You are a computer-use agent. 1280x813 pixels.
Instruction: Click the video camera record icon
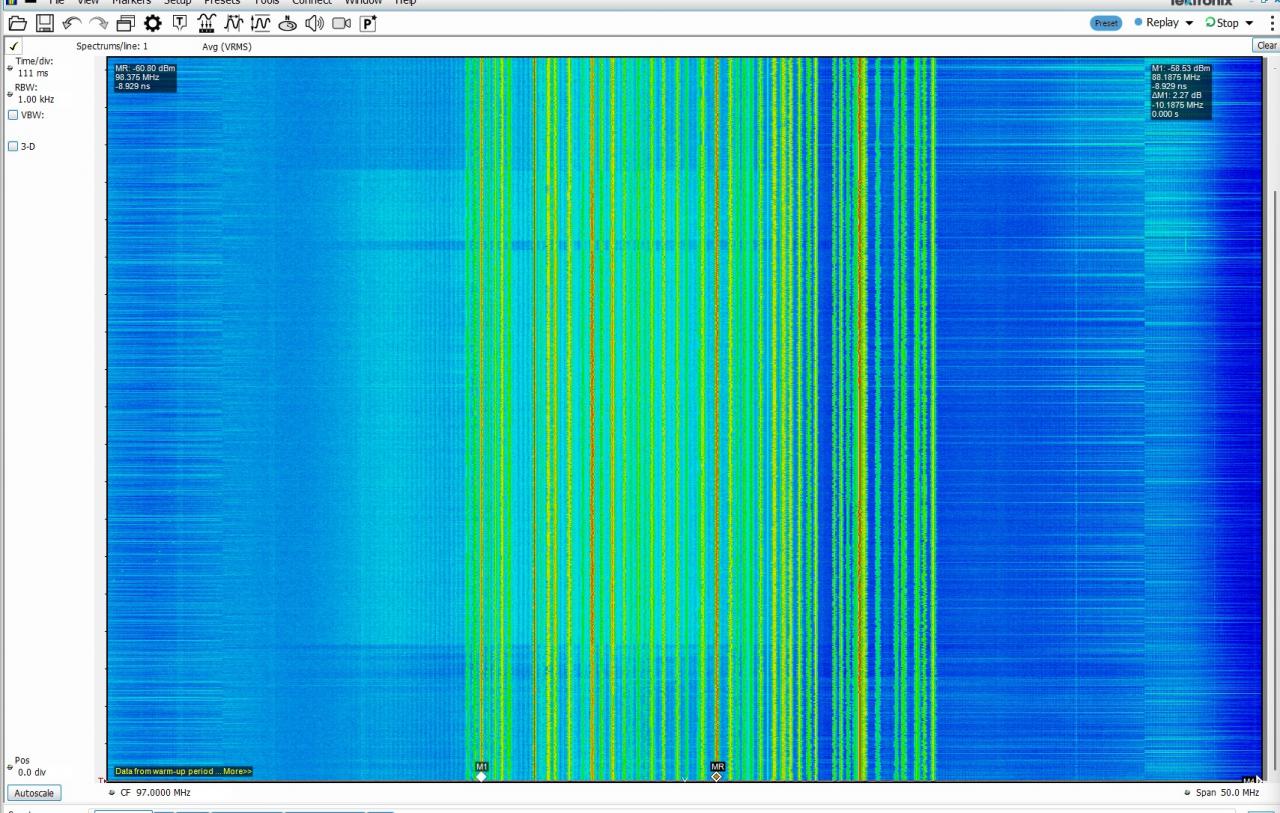pos(341,23)
